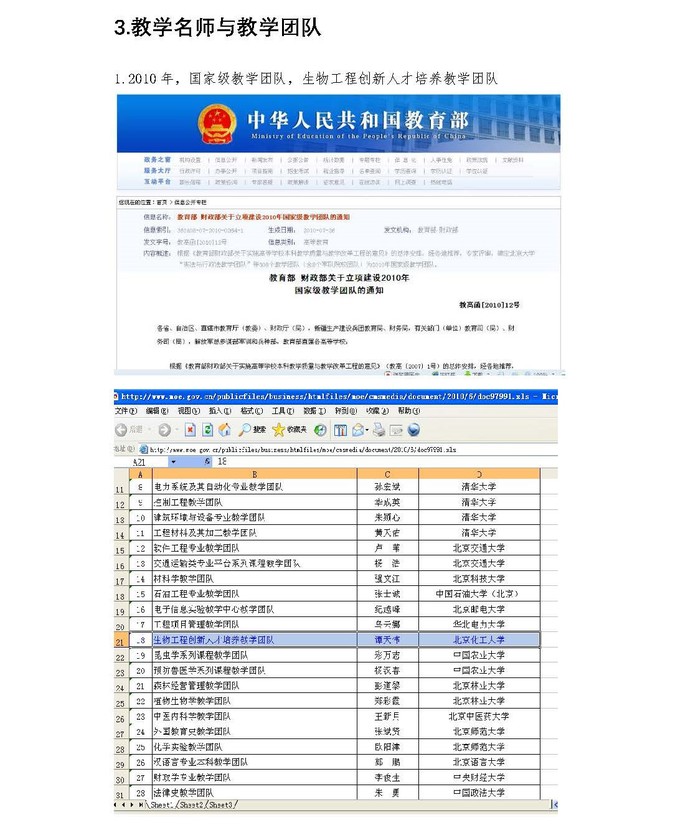Click the green Refresh page icon
Image resolution: width=699 pixels, height=825 pixels.
tap(208, 430)
